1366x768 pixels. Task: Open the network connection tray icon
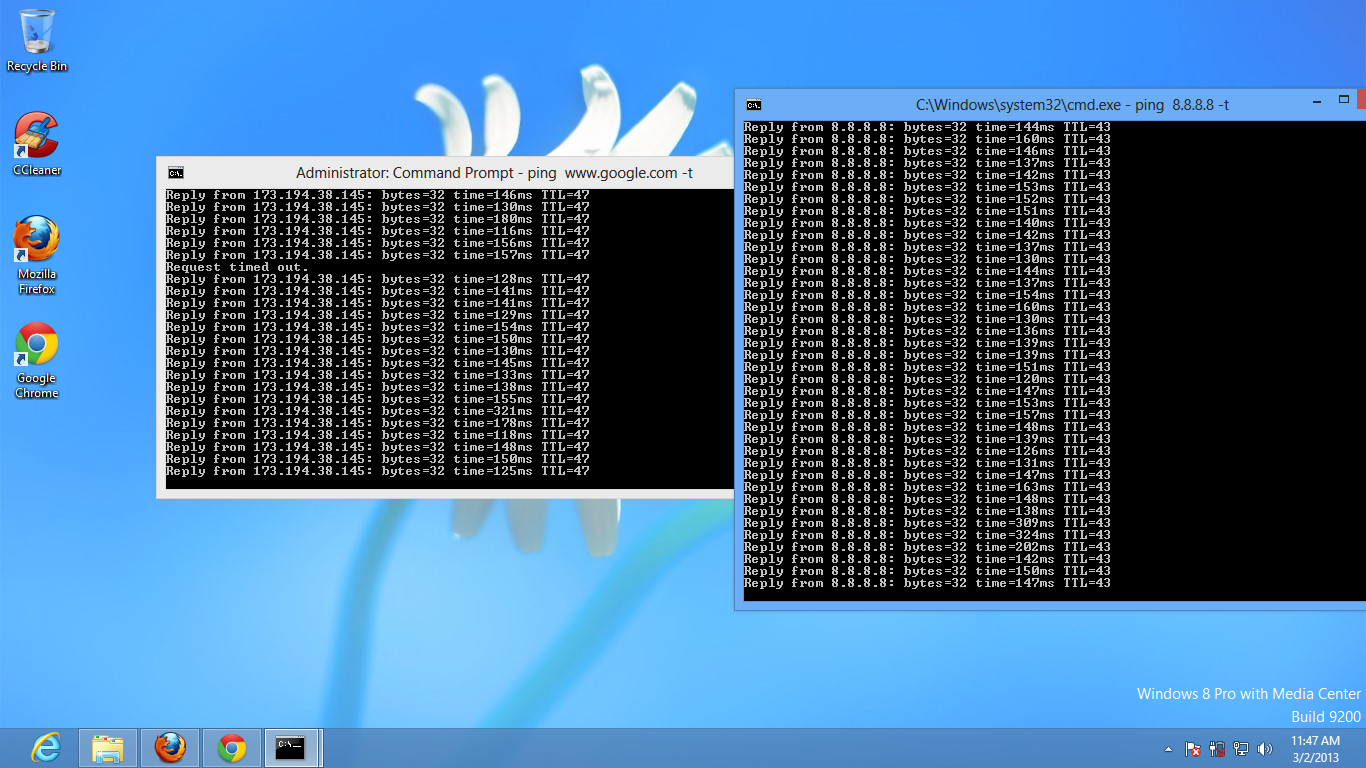tap(1241, 748)
